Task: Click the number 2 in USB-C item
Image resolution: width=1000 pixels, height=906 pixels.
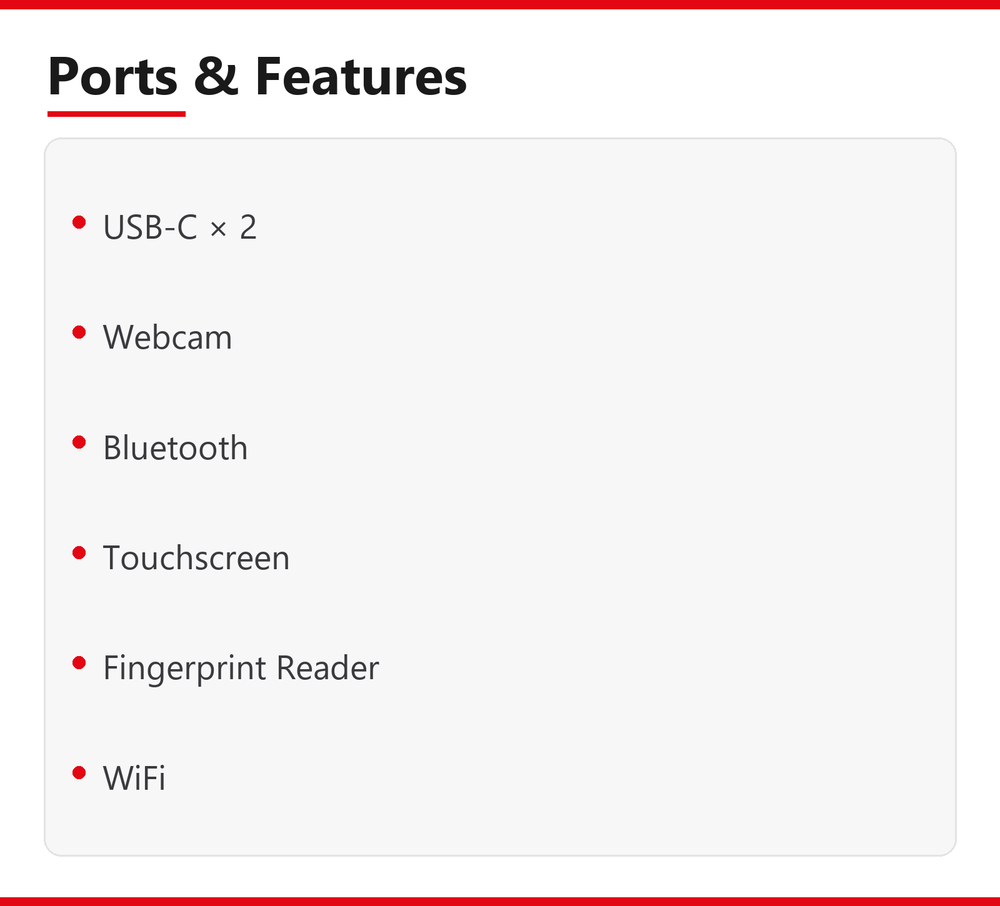Action: click(x=248, y=227)
